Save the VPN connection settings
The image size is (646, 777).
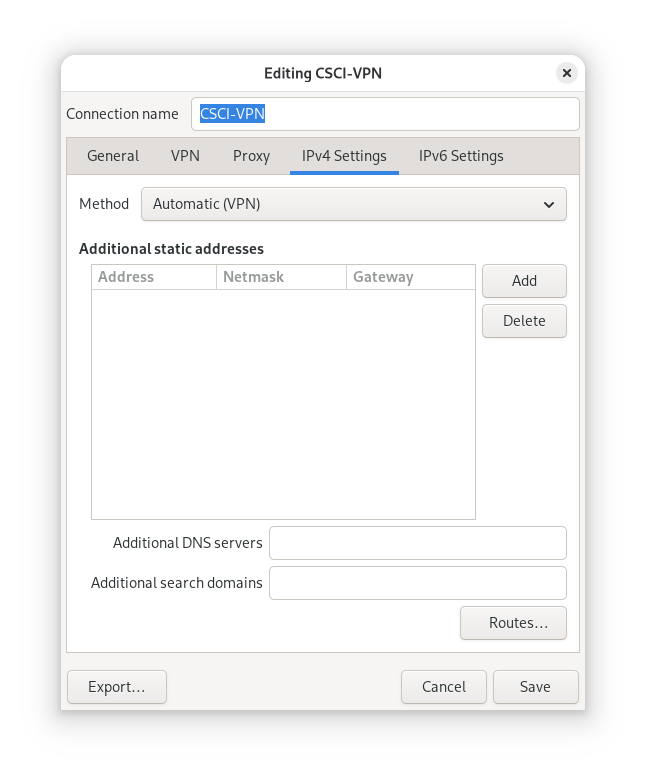point(535,687)
